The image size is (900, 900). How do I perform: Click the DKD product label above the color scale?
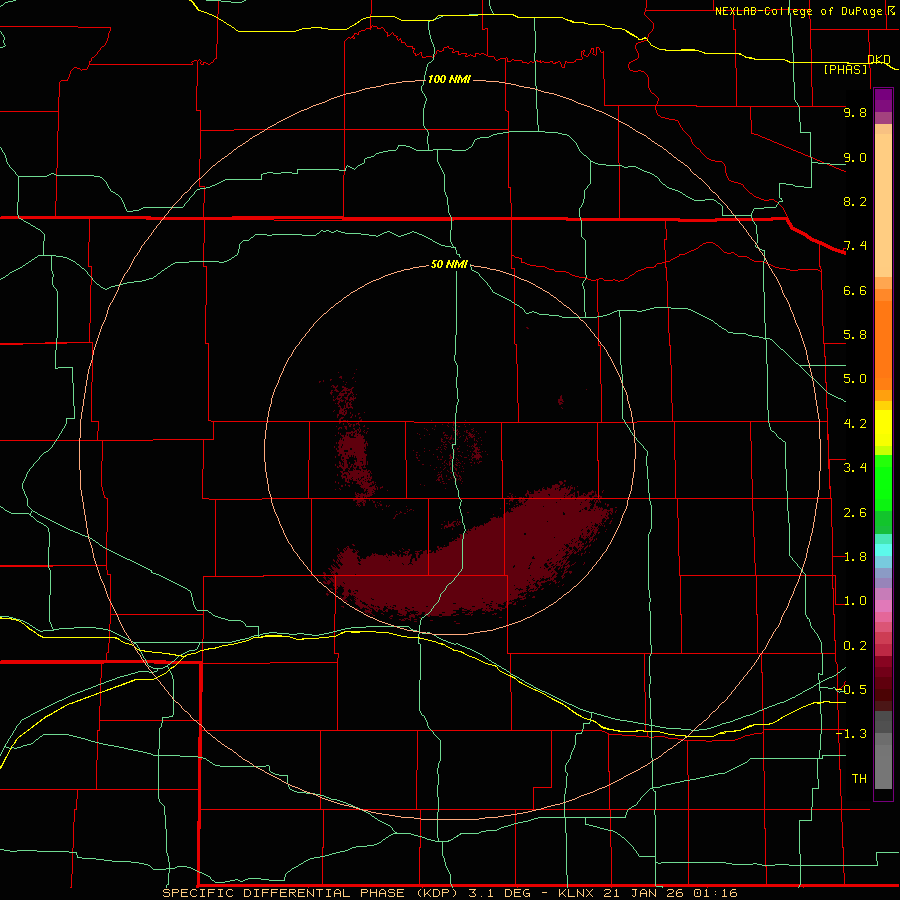point(879,59)
